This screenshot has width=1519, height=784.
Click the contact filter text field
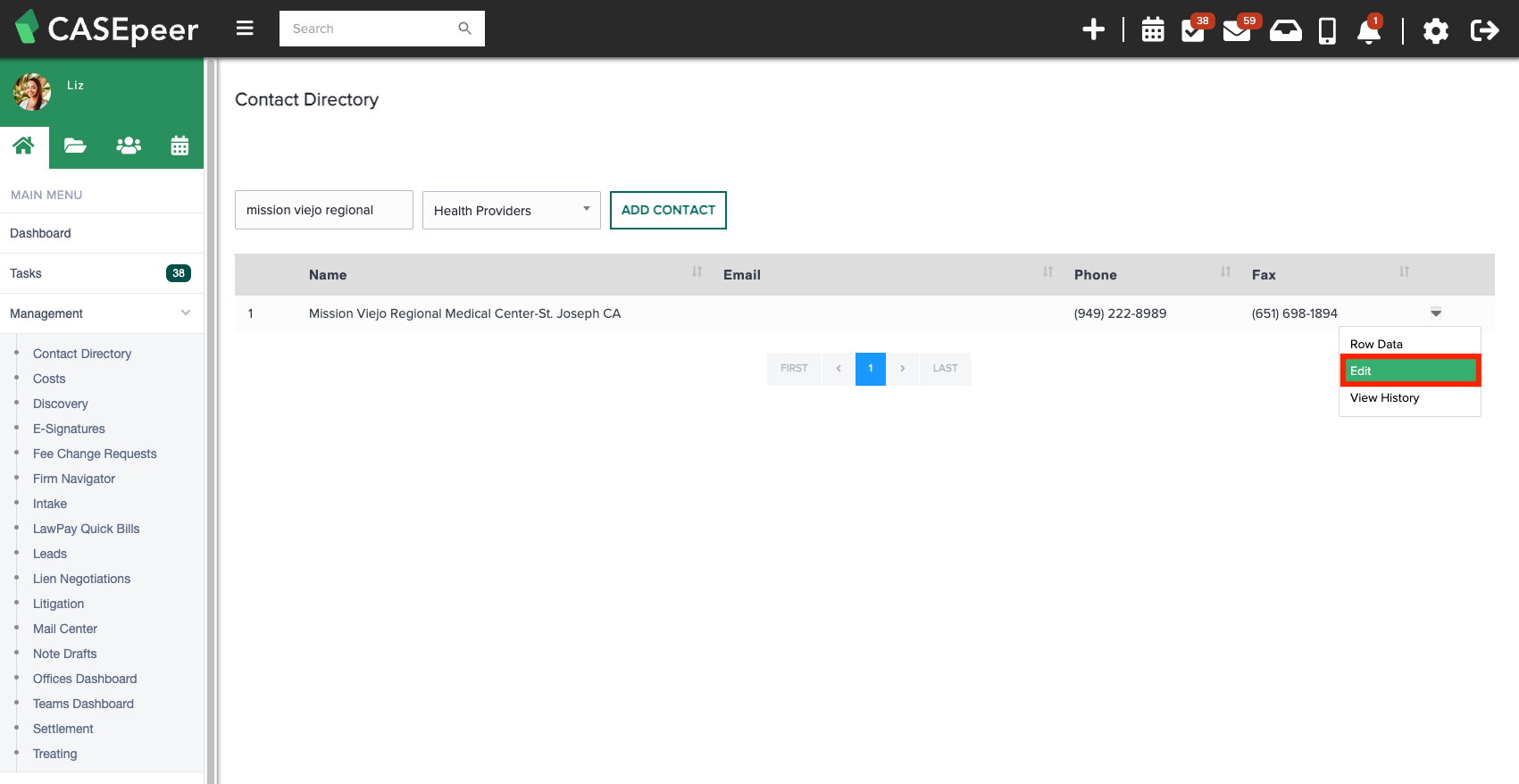click(324, 210)
